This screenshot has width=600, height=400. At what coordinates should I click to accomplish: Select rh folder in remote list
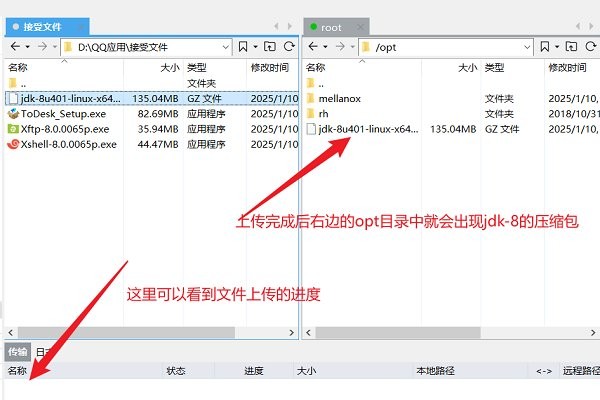pyautogui.click(x=452, y=114)
